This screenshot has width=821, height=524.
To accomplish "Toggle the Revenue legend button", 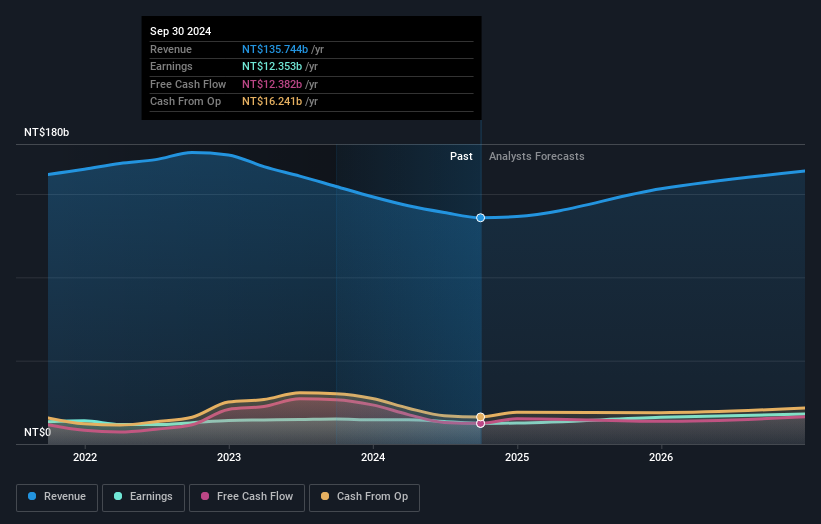I will [x=57, y=497].
